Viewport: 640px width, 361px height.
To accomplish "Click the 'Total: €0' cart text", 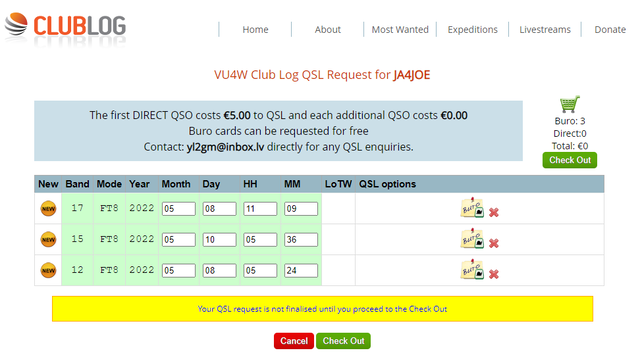I will [x=570, y=146].
